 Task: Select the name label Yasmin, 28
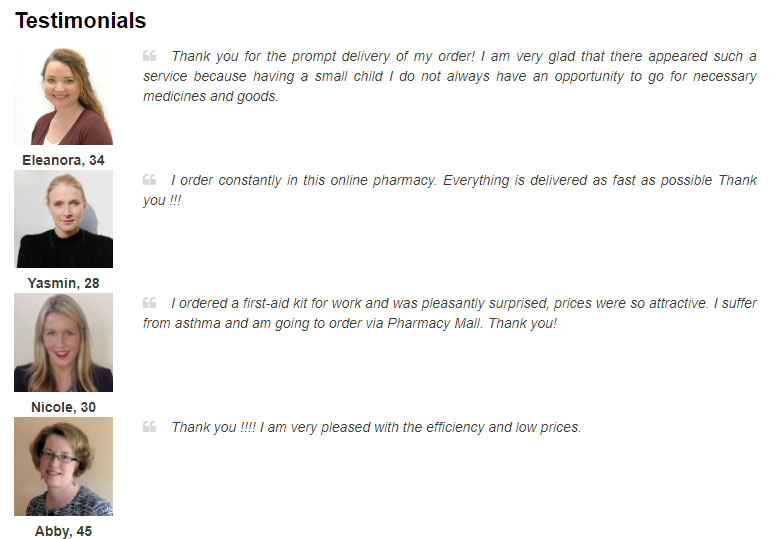coord(64,283)
